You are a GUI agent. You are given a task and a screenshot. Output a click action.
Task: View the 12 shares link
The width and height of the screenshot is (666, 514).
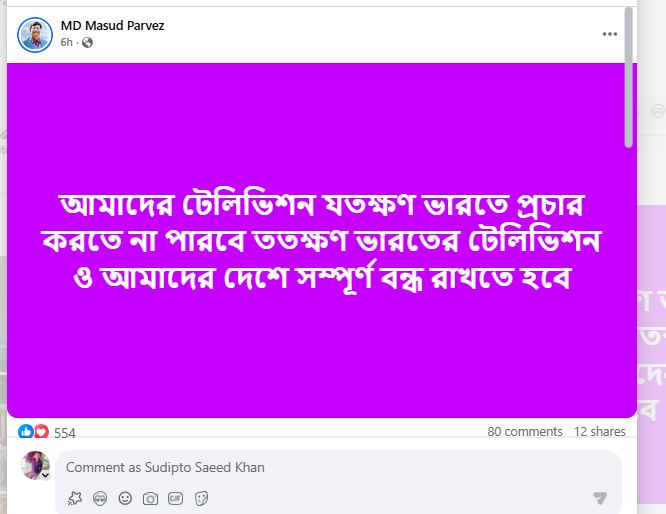[x=600, y=432]
